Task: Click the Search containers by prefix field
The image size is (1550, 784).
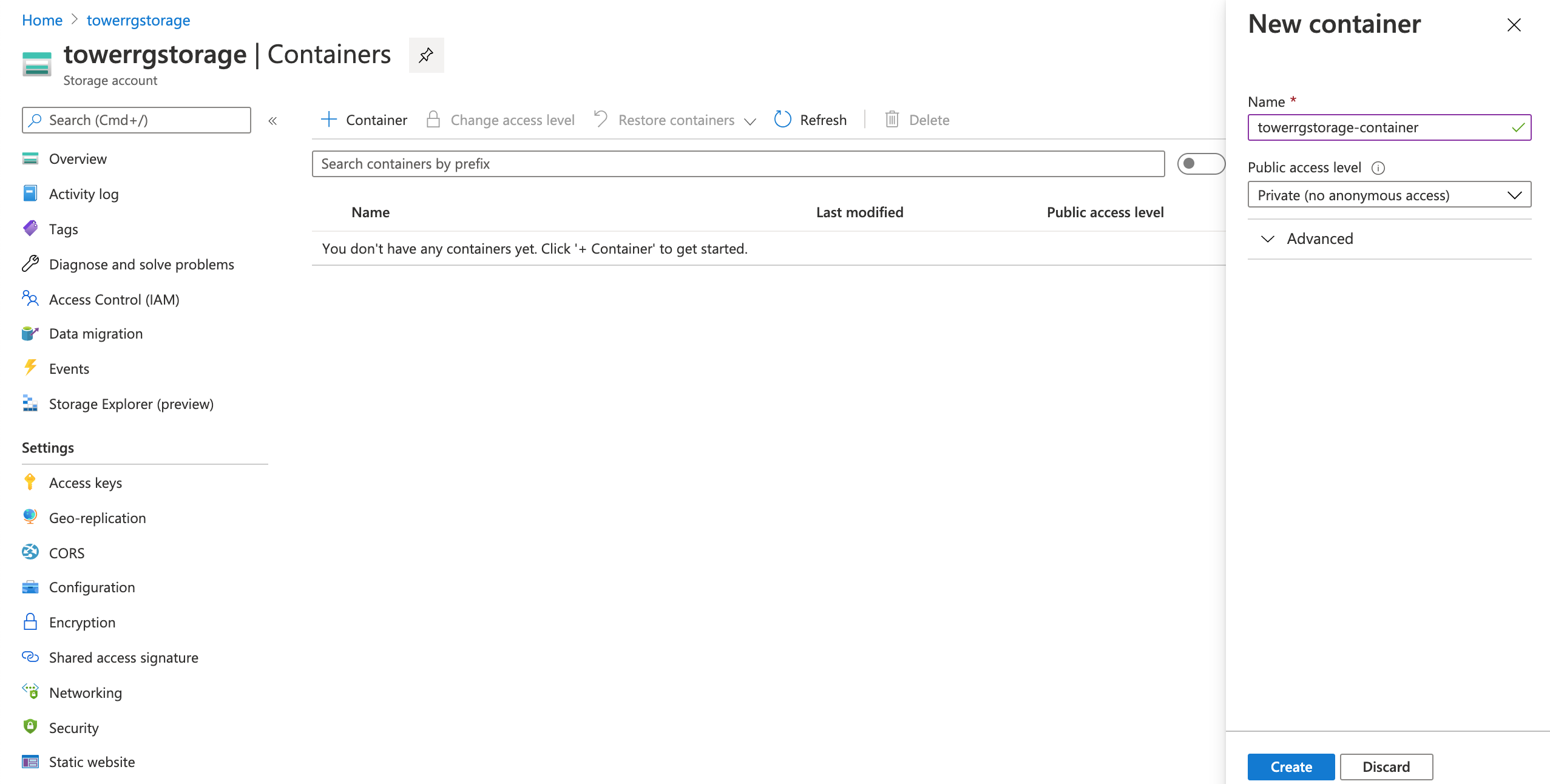Action: tap(737, 164)
